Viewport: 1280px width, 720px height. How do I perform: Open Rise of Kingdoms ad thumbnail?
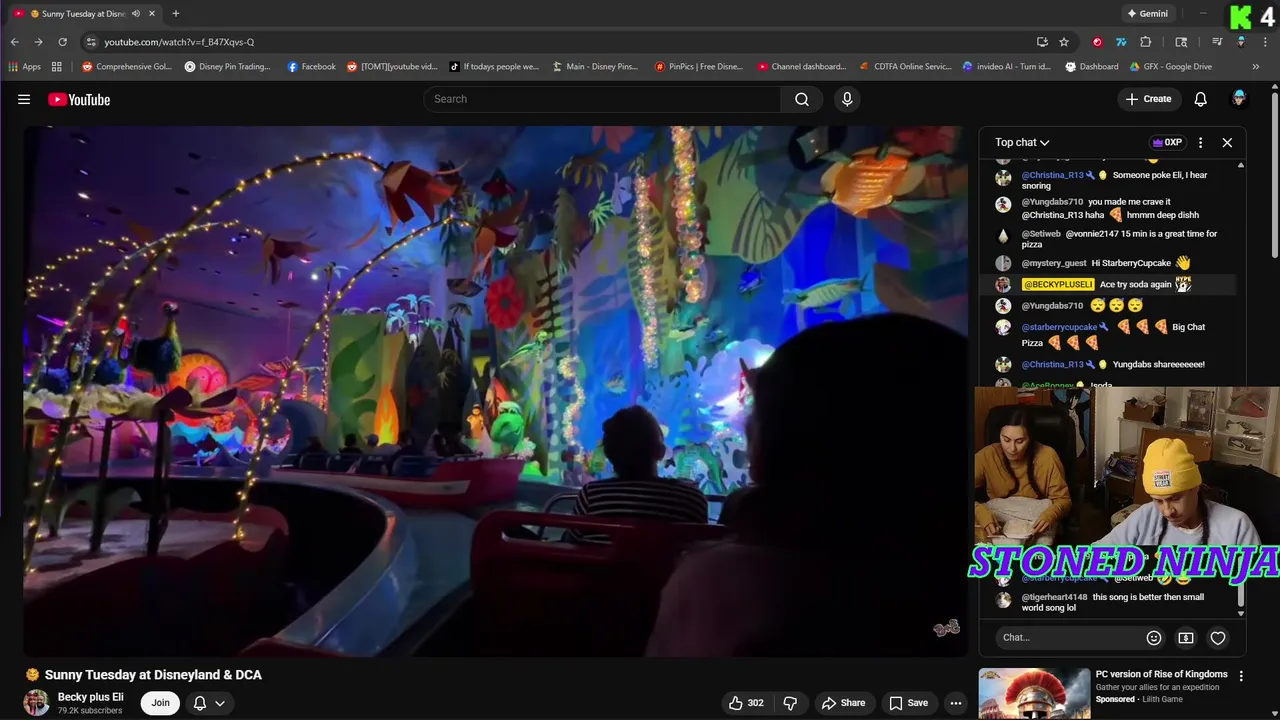click(x=1034, y=694)
